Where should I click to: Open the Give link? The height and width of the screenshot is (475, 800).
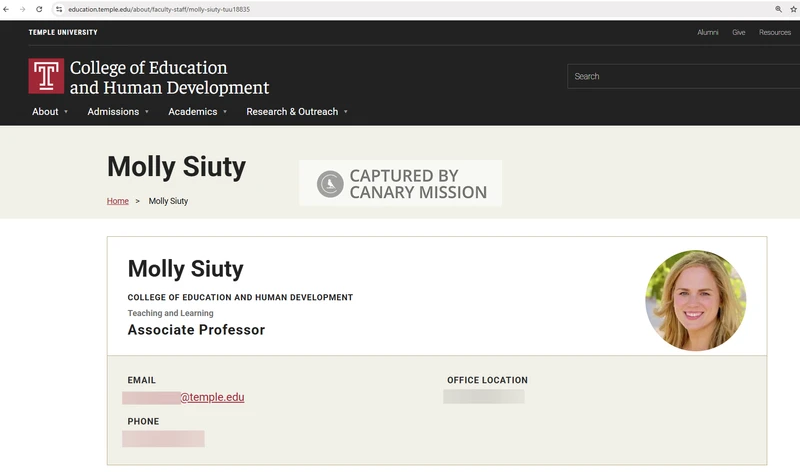click(739, 32)
